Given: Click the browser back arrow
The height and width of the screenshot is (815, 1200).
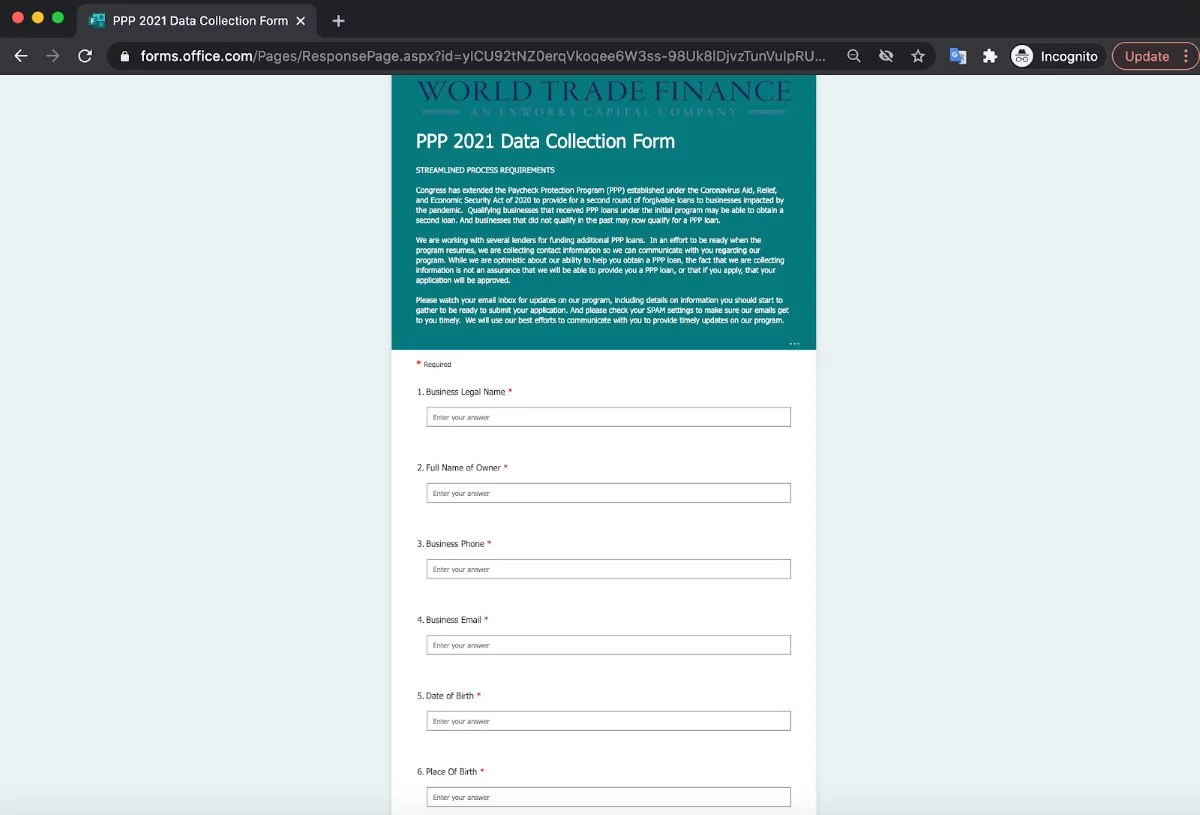Looking at the screenshot, I should pyautogui.click(x=21, y=56).
